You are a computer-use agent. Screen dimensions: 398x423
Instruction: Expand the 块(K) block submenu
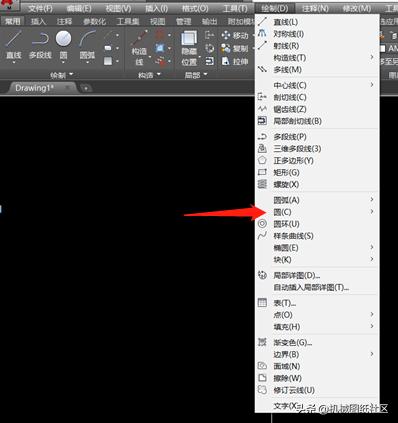click(x=317, y=260)
